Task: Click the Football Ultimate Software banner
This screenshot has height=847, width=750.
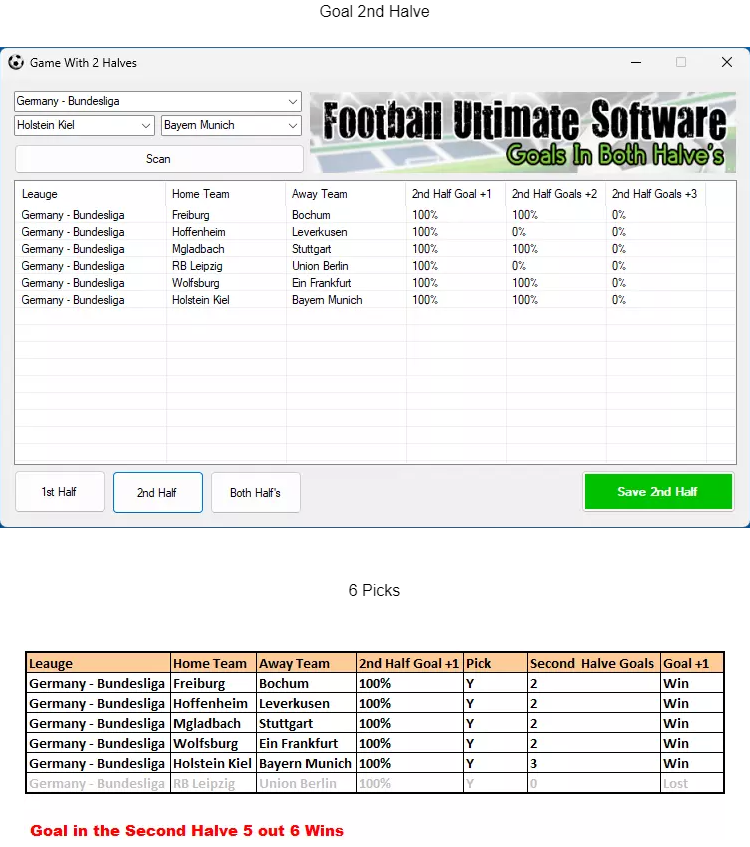Action: pos(523,132)
